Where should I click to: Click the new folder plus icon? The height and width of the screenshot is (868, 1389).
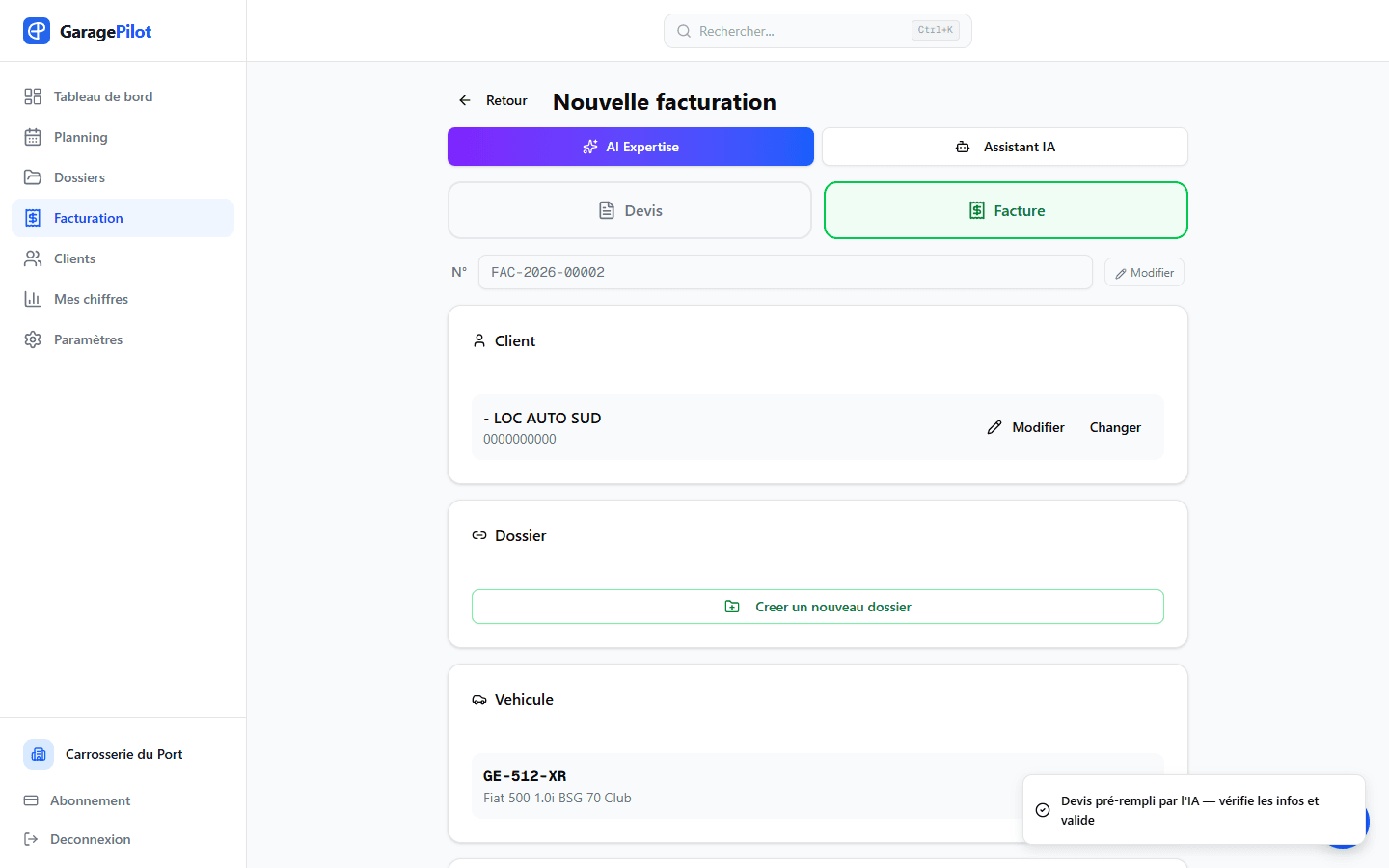click(732, 607)
